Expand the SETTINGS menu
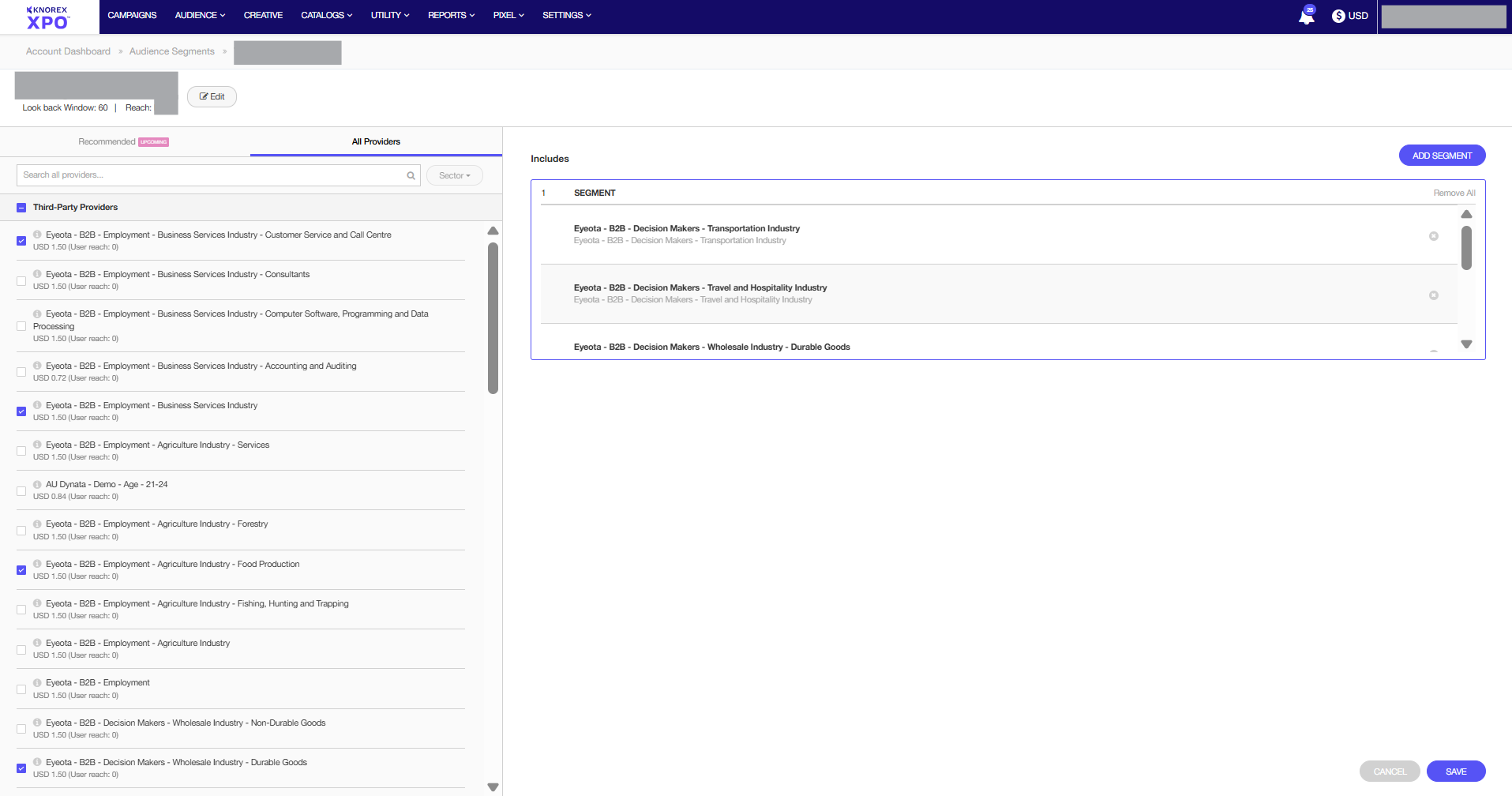1512x796 pixels. [567, 15]
